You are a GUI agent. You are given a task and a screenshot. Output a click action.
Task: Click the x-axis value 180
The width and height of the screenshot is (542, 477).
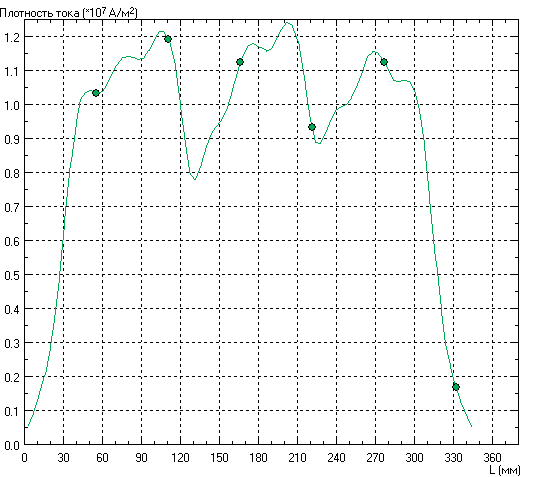[x=258, y=458]
